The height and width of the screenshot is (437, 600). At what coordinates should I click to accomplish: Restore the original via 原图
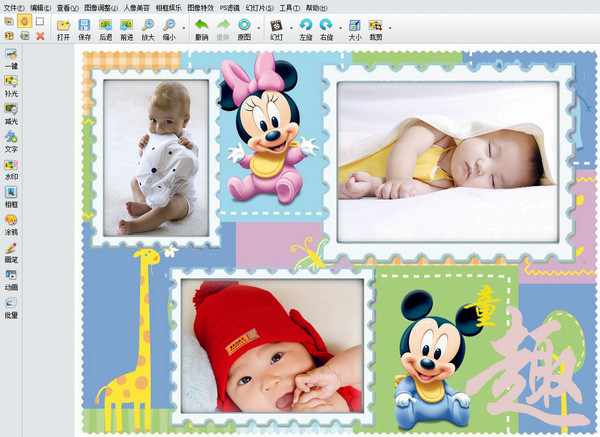[244, 30]
